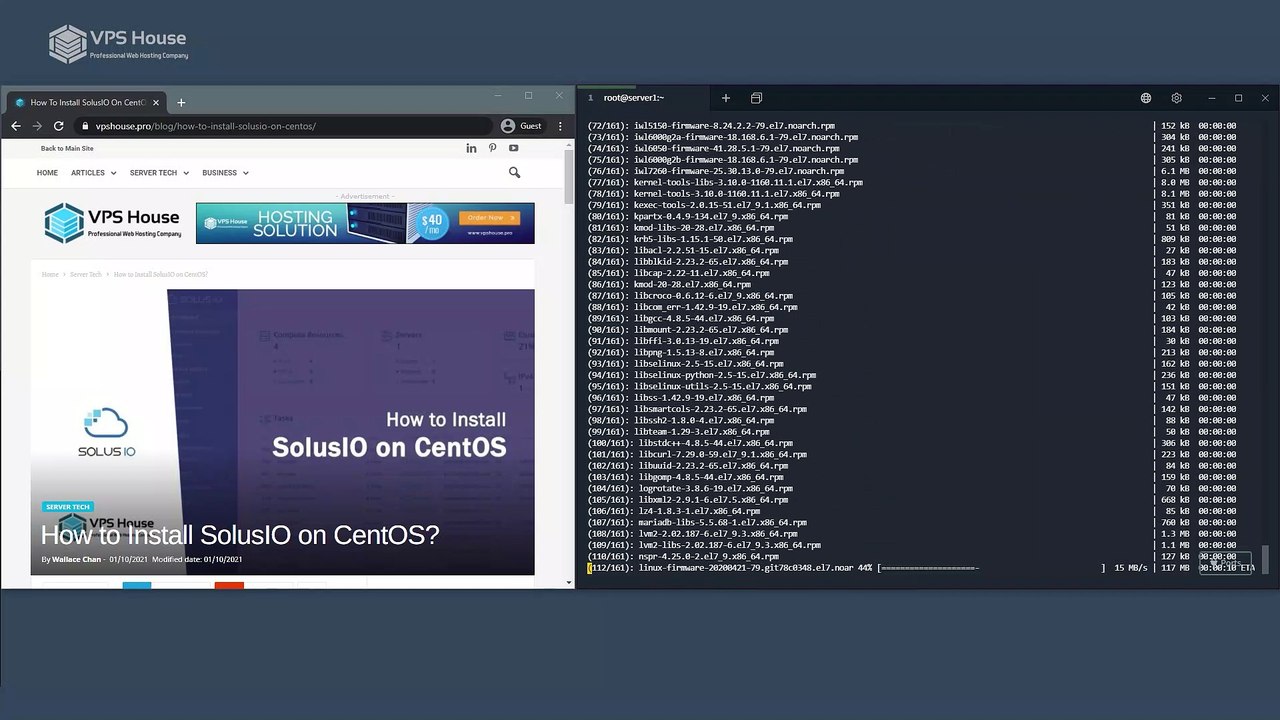
Task: Expand the ARTICLES dropdown menu
Action: coord(93,173)
